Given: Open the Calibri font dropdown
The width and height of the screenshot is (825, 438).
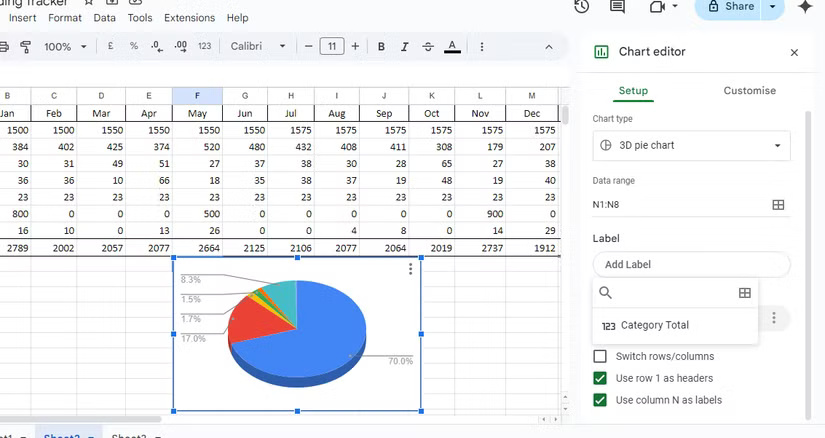Looking at the screenshot, I should tap(258, 47).
